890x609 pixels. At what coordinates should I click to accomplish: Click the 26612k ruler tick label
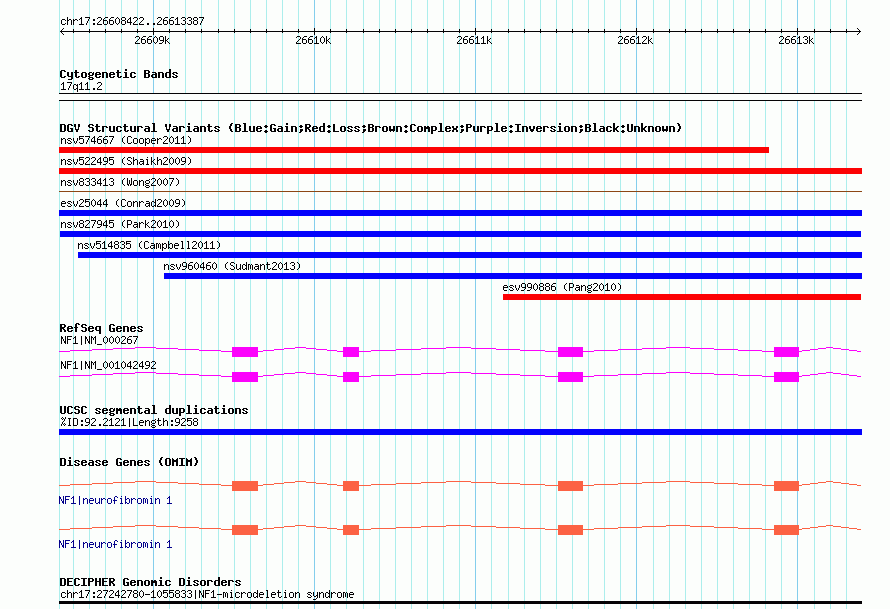point(635,40)
